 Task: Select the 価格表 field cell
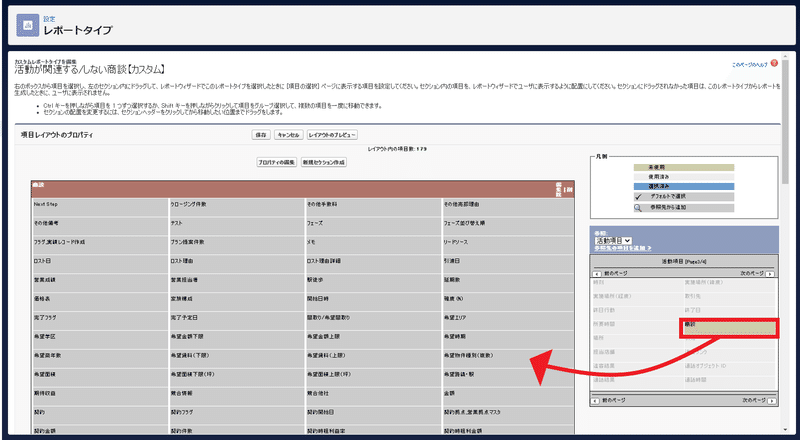[x=99, y=301]
